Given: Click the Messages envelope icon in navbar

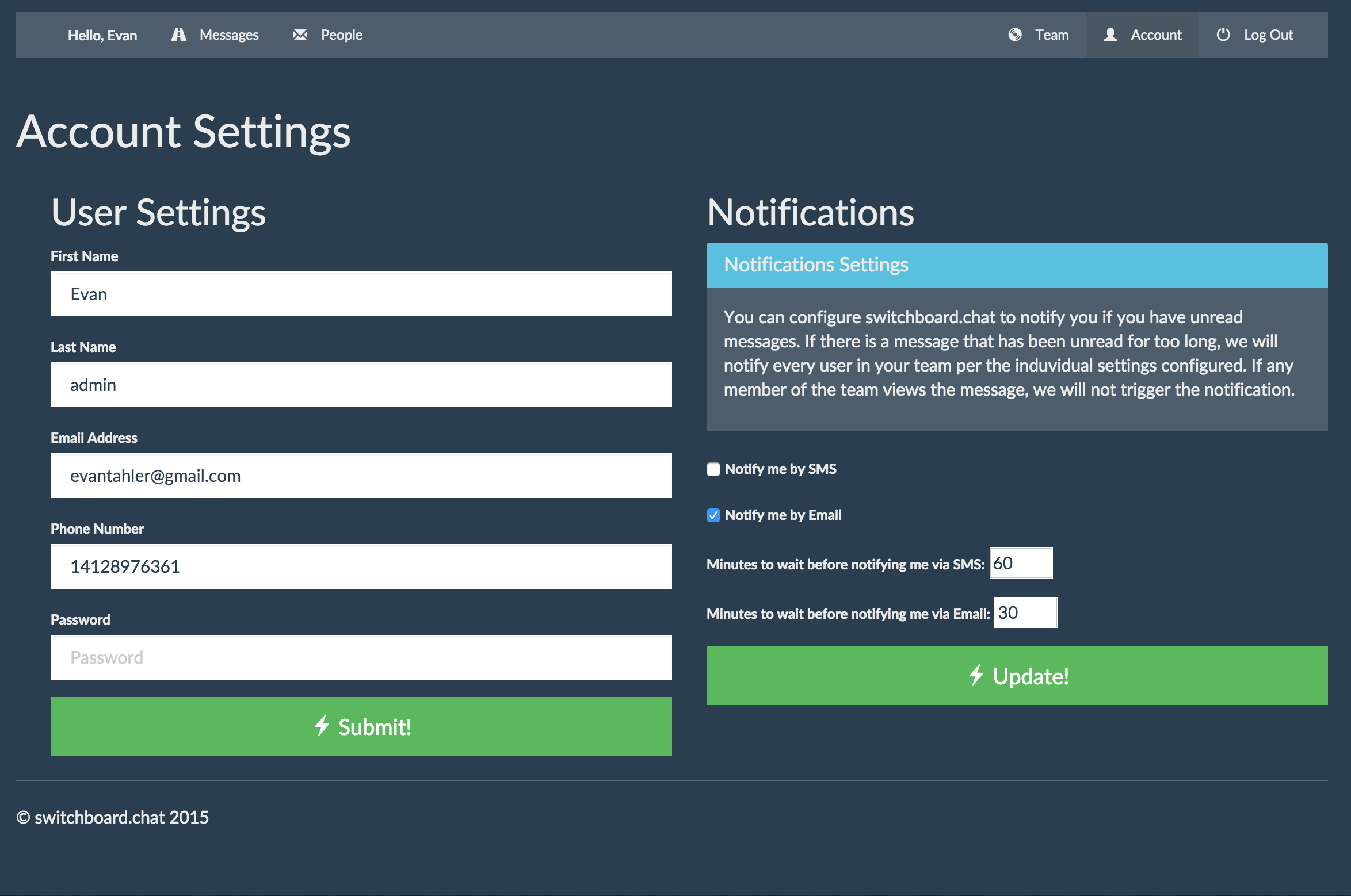Looking at the screenshot, I should pyautogui.click(x=178, y=34).
